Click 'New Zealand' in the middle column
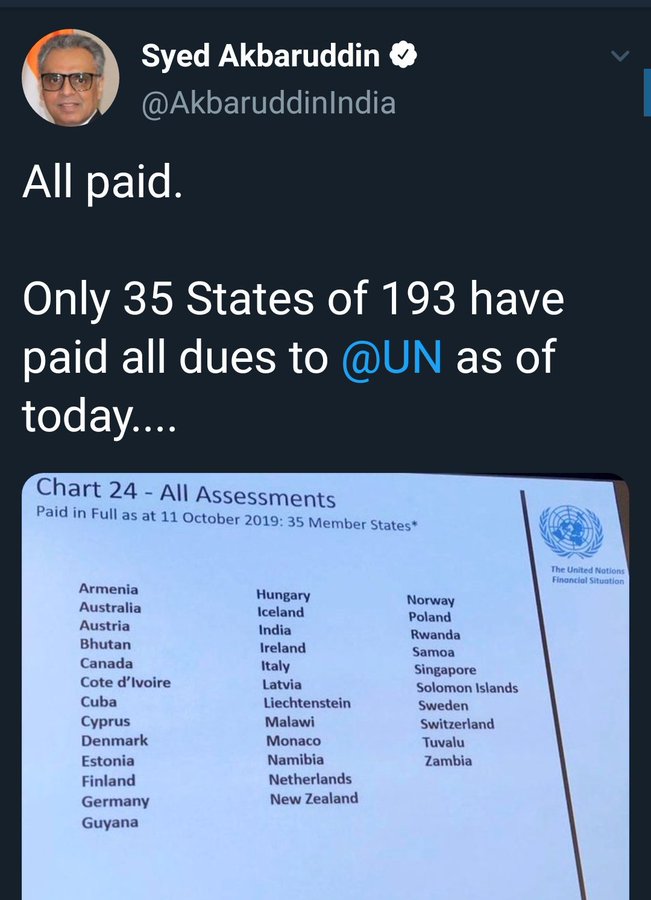 tap(314, 798)
